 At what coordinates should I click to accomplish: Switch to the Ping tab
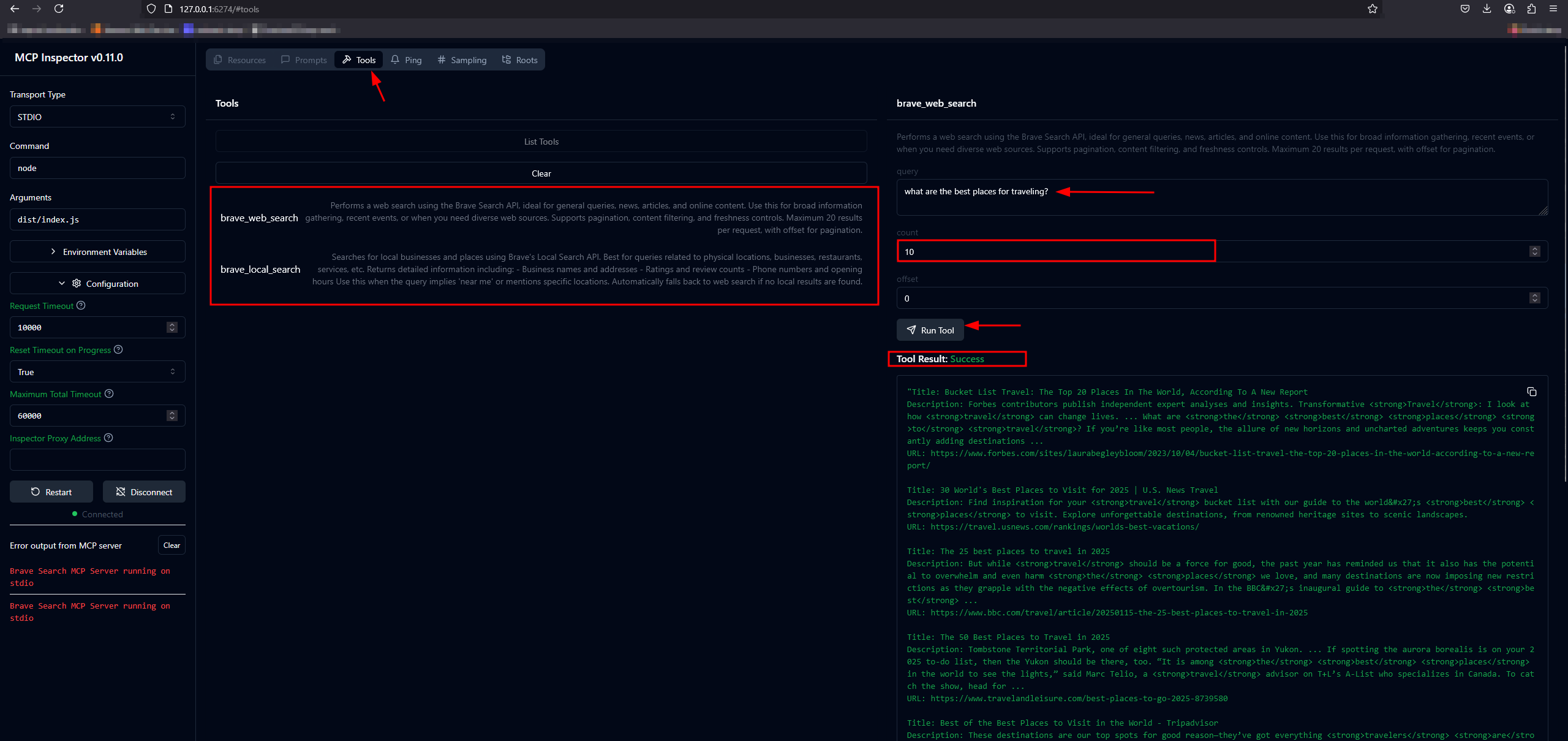406,59
